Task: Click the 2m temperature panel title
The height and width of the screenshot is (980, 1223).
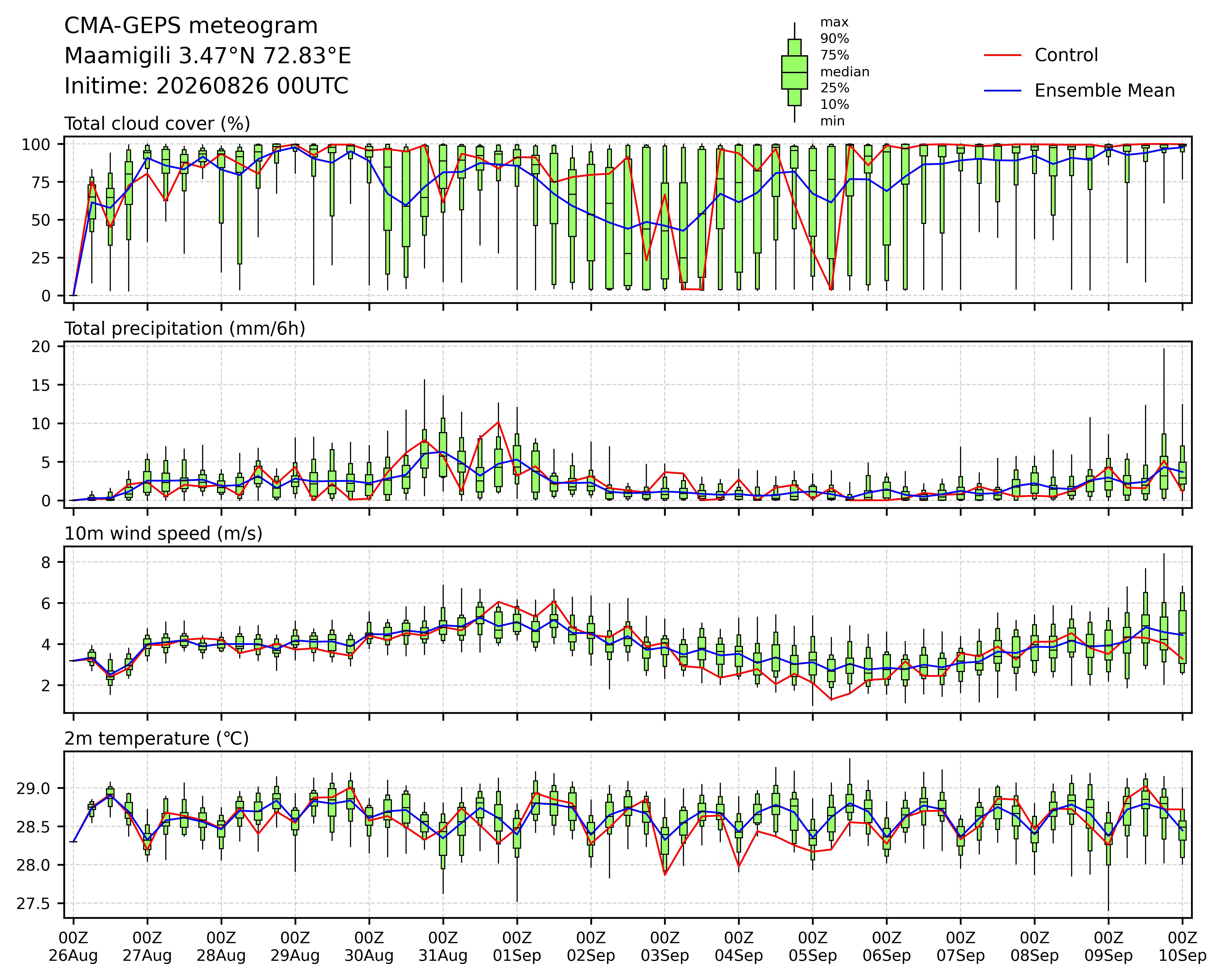Action: 156,738
